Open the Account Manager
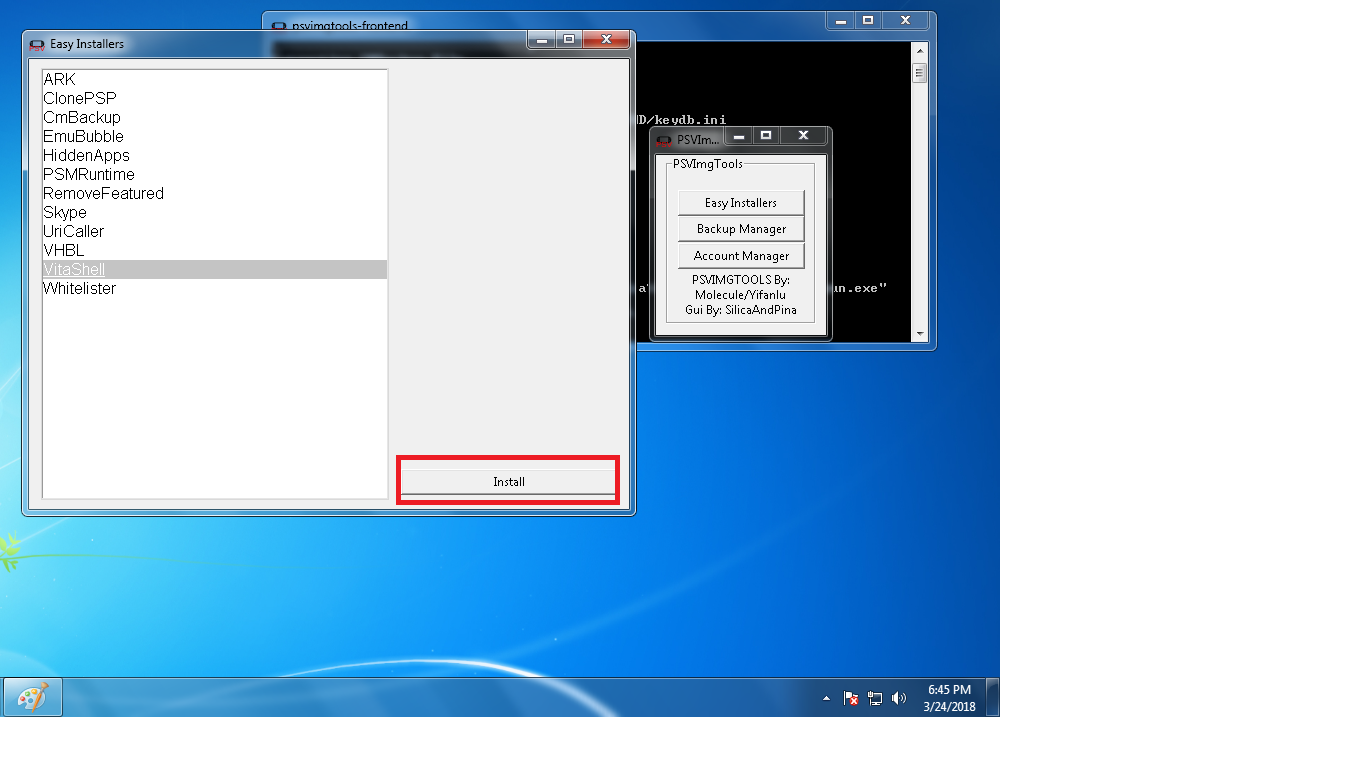 [740, 256]
